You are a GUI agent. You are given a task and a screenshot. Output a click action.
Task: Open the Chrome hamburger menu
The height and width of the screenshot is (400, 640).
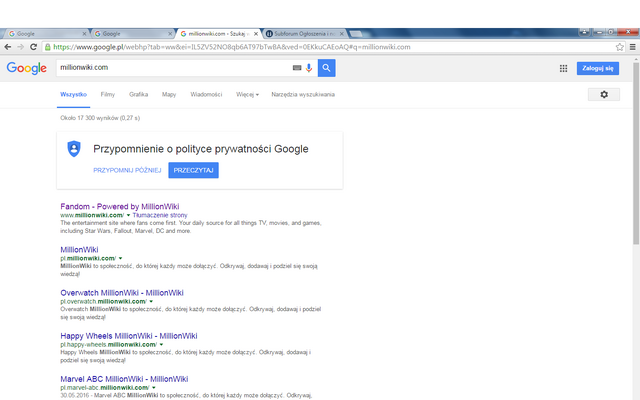[633, 47]
